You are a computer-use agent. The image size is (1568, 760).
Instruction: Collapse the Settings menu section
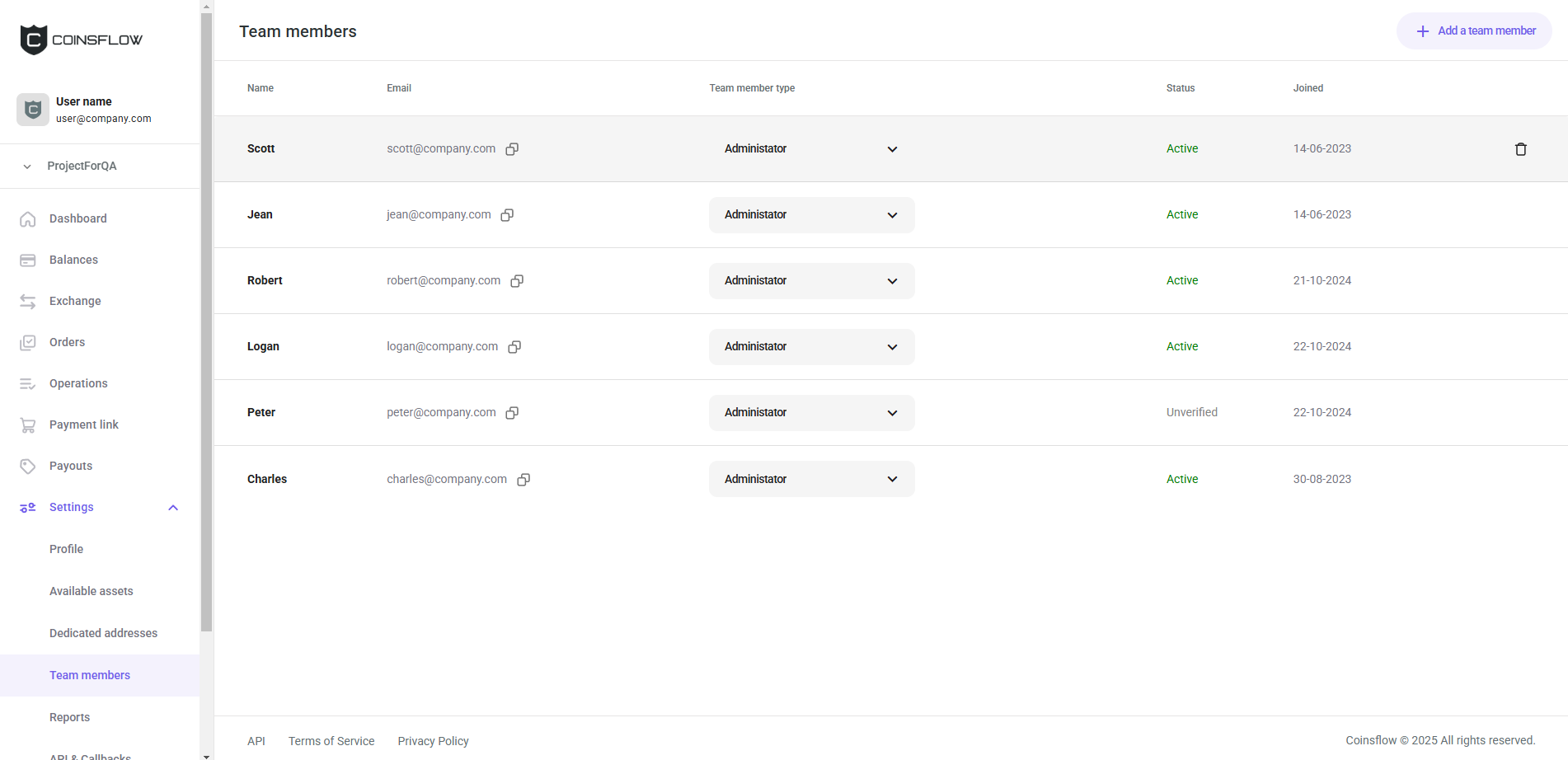[173, 508]
